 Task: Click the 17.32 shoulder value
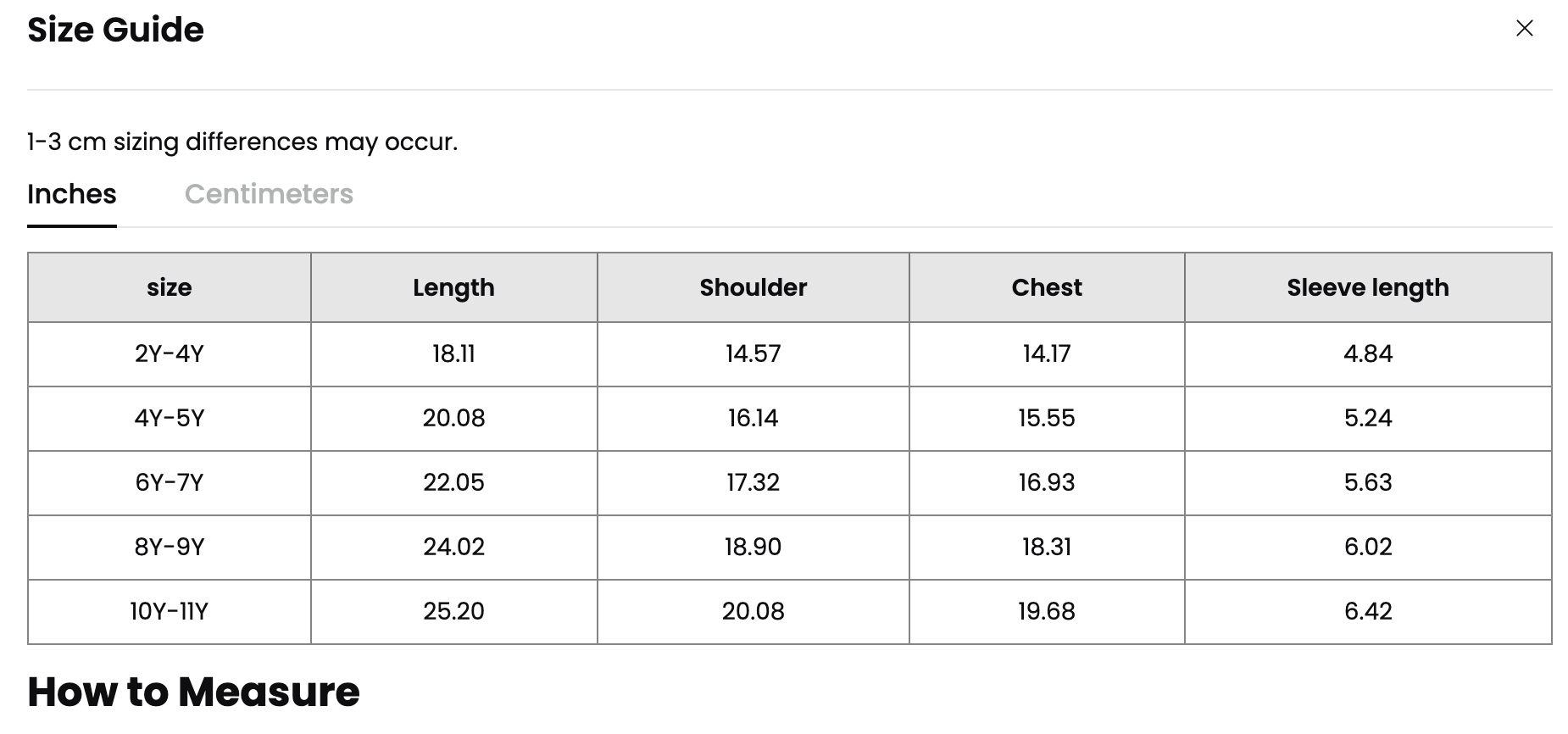click(x=753, y=482)
